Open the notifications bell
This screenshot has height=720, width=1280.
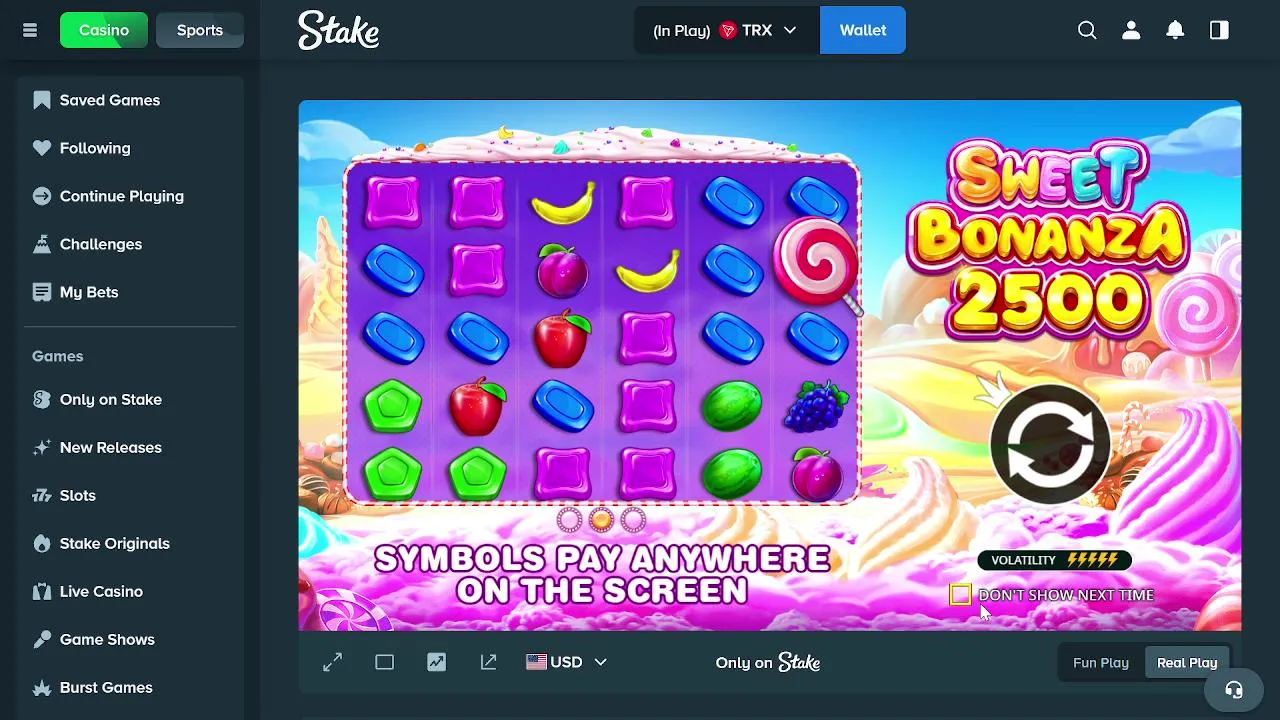[1175, 30]
